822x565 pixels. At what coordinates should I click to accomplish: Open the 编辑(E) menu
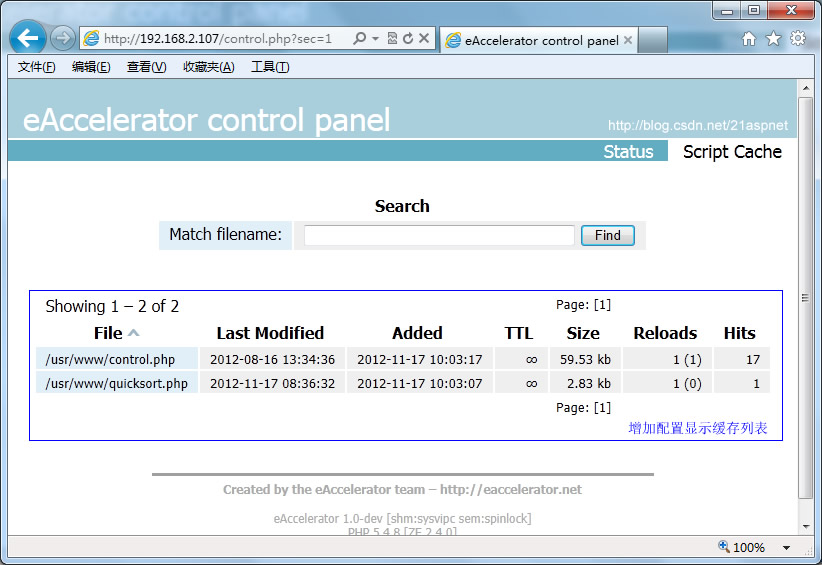[x=91, y=67]
